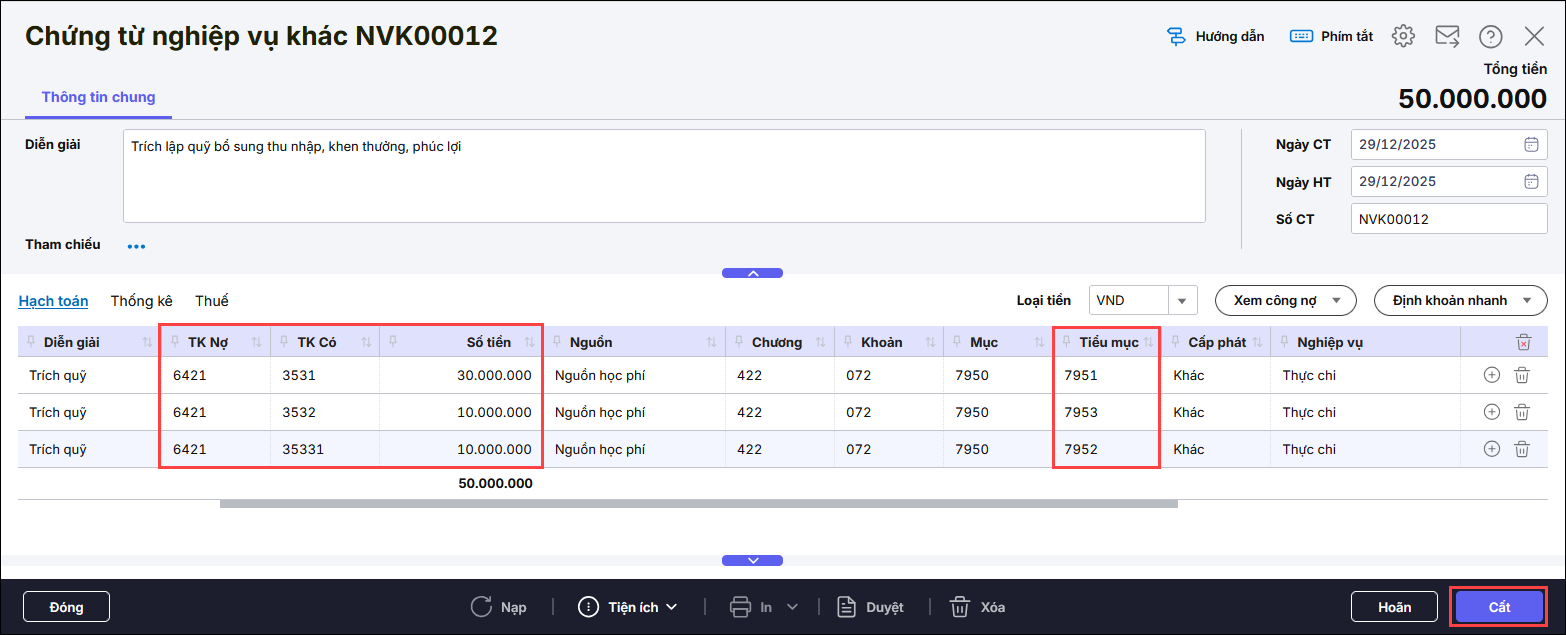Image resolution: width=1566 pixels, height=635 pixels.
Task: Click the Số CT input field
Action: pos(1448,219)
